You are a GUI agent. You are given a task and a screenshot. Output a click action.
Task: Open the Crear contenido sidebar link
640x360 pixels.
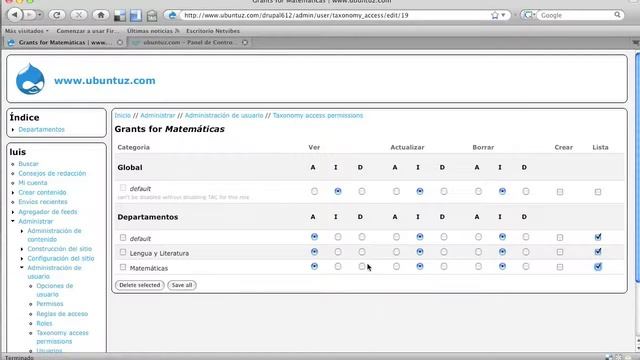pos(42,192)
